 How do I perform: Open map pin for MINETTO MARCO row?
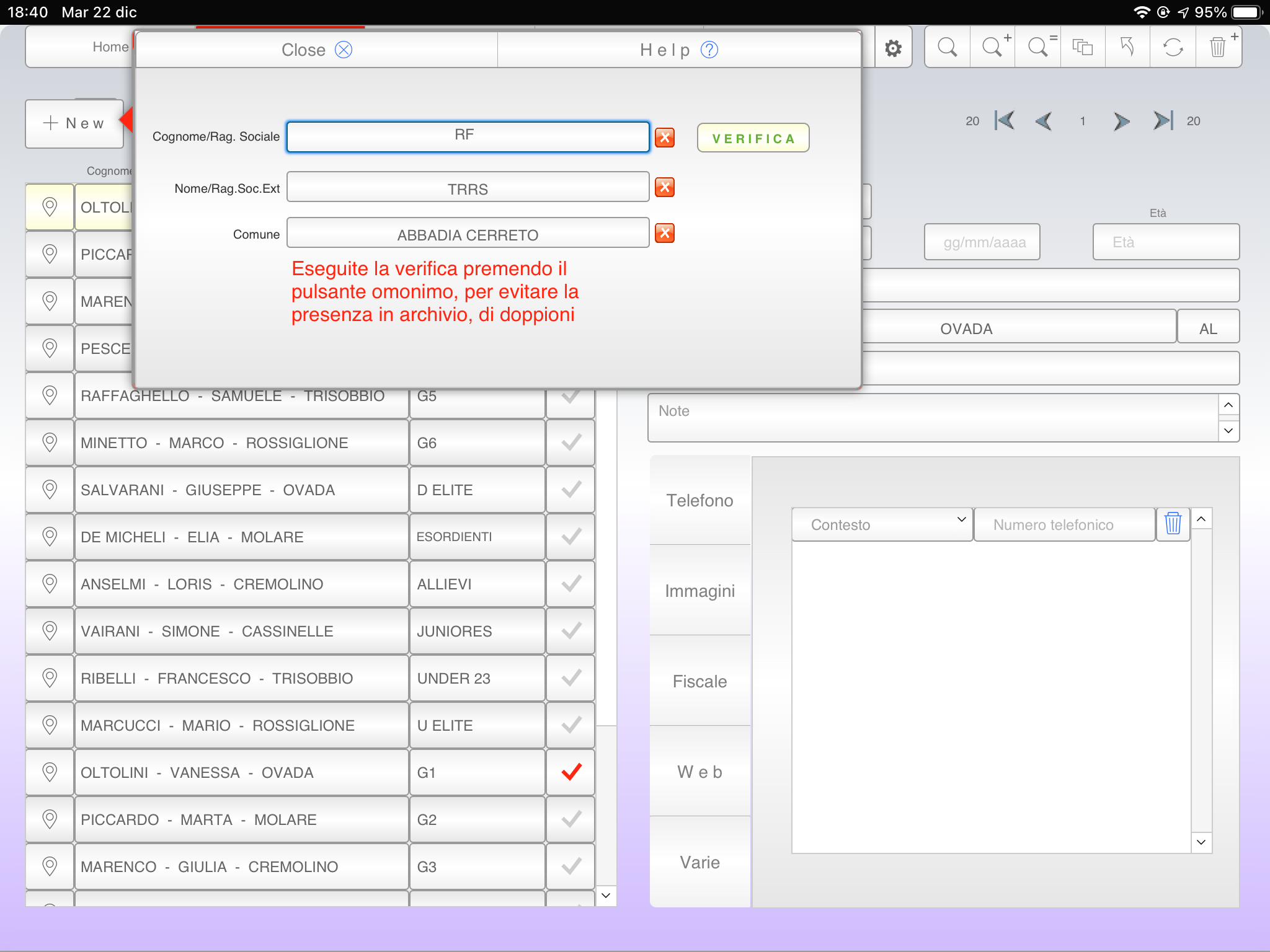(50, 443)
